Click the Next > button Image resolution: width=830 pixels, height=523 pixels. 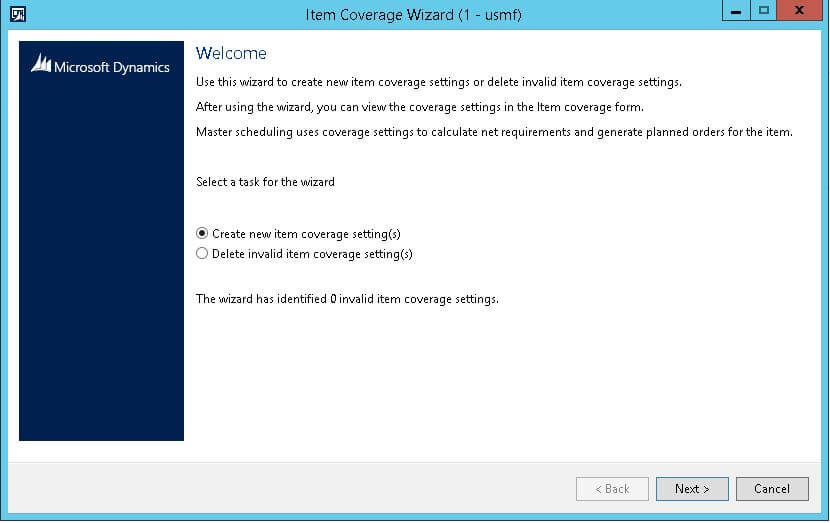point(692,489)
